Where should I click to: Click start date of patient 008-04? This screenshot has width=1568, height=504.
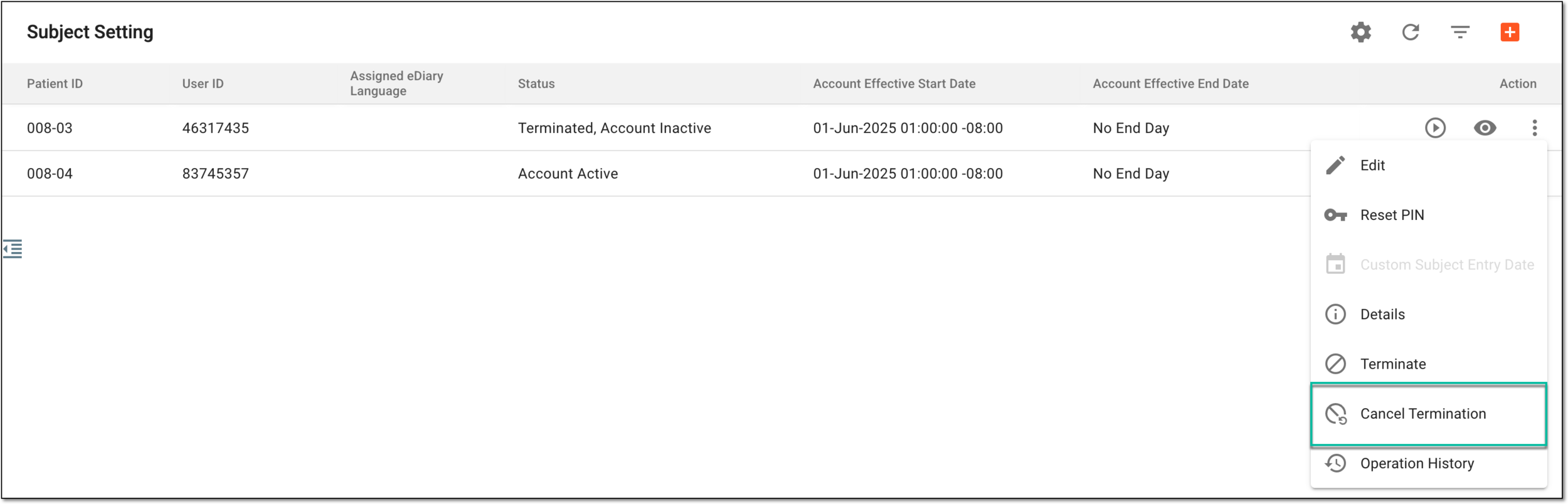(x=908, y=174)
